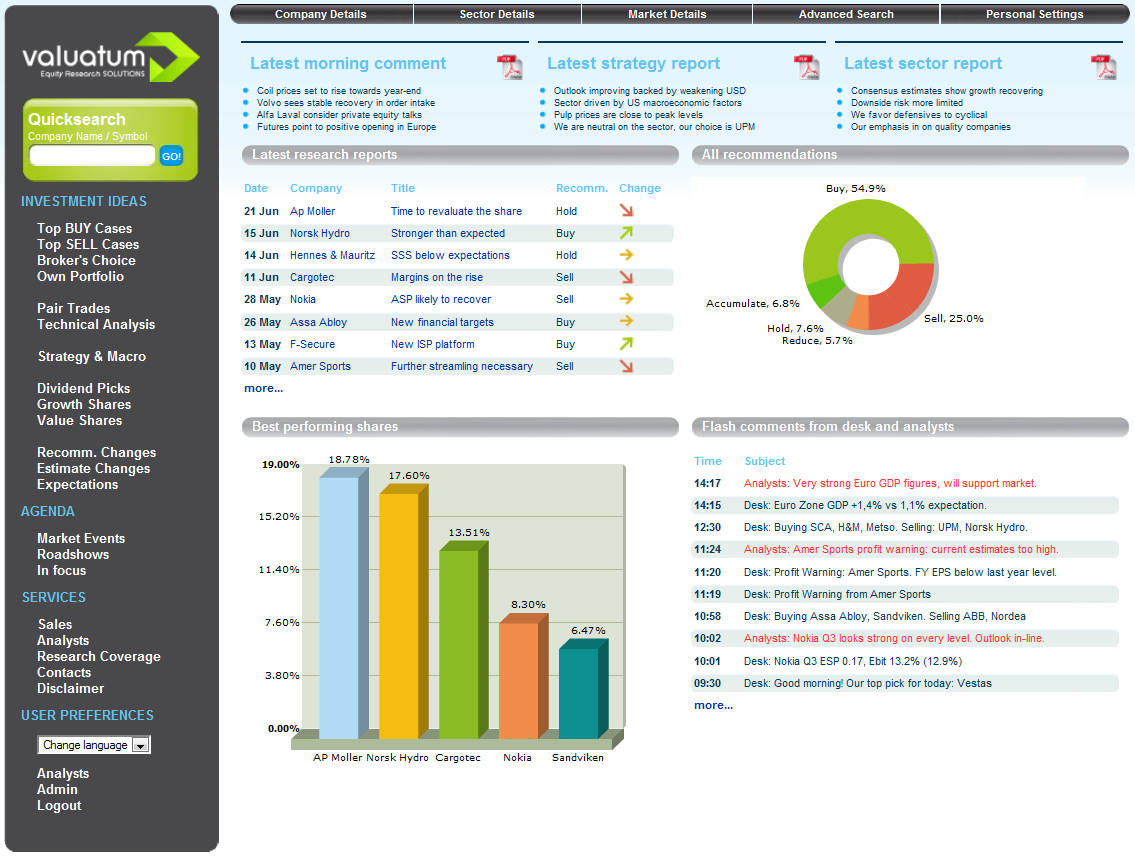Open the more... link under flash comments
The height and width of the screenshot is (858, 1135).
(x=714, y=705)
